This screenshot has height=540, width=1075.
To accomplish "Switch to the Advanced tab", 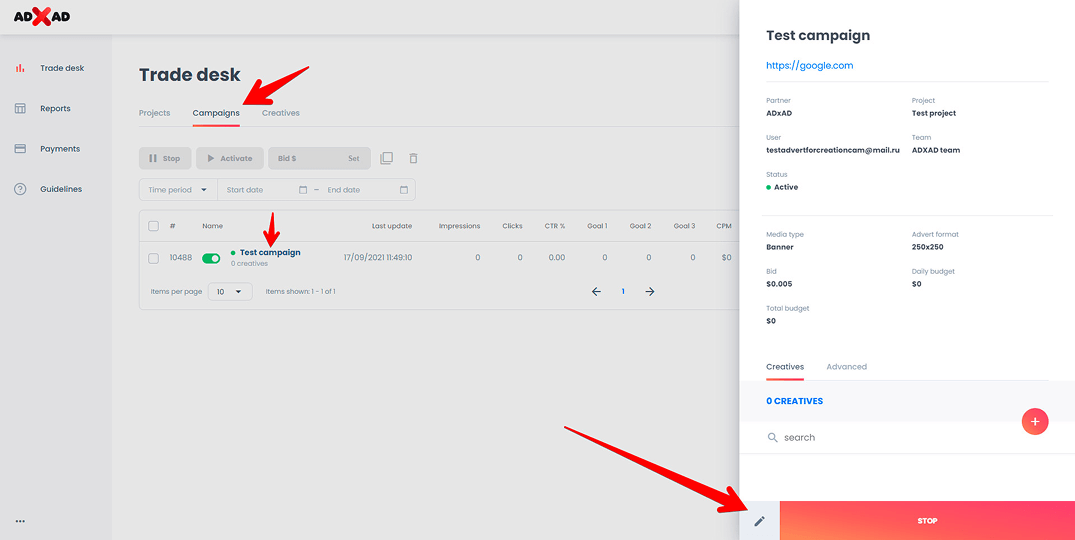I will (846, 367).
